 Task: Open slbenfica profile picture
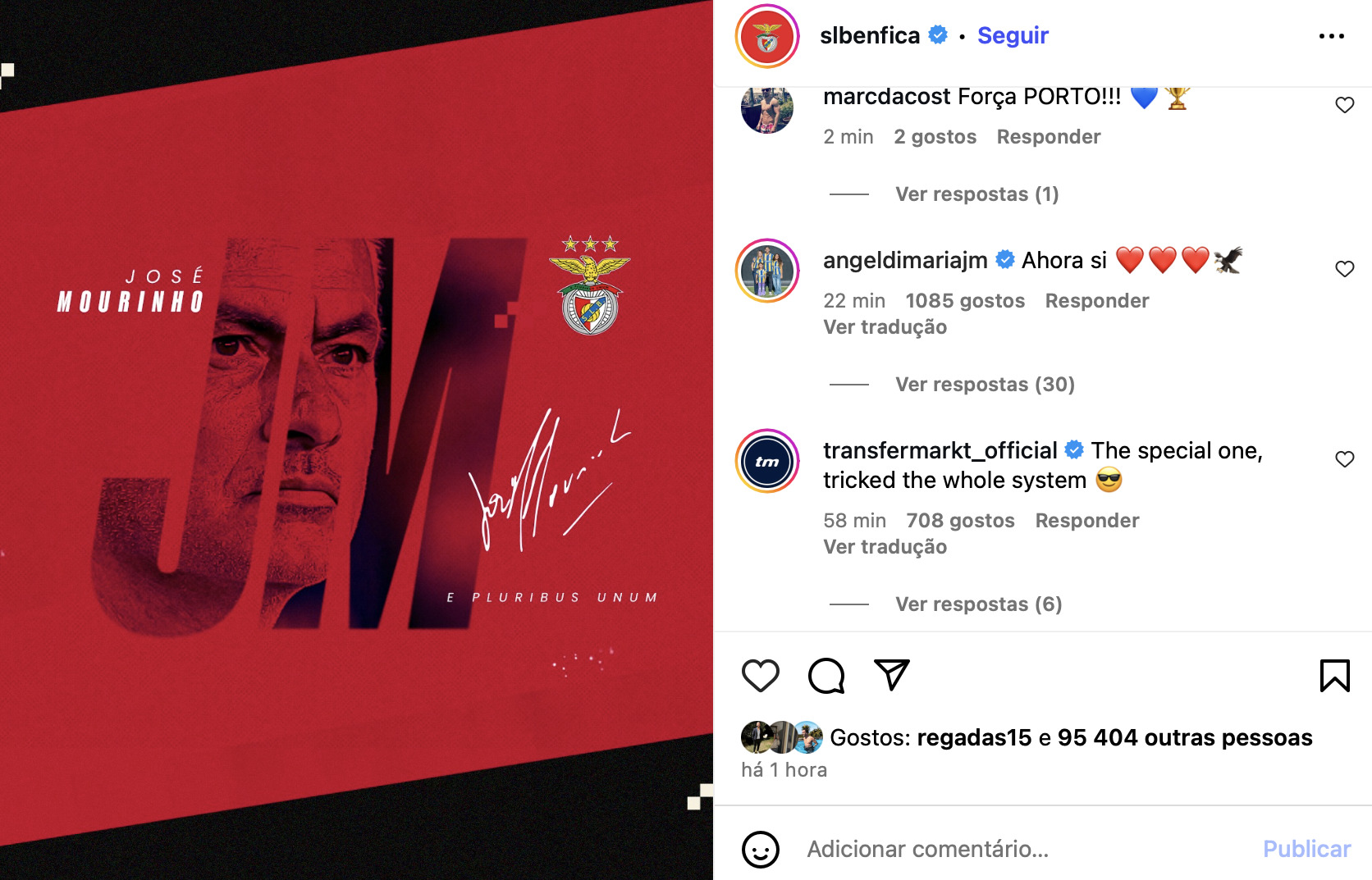[767, 37]
